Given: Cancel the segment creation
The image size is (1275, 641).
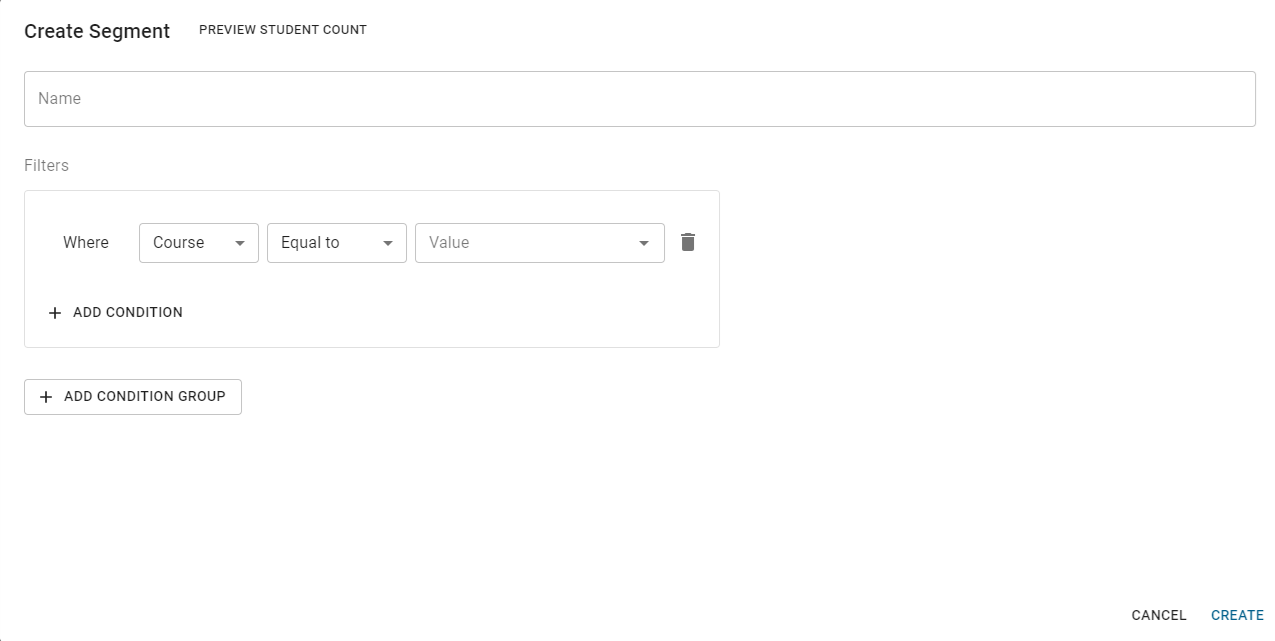Looking at the screenshot, I should pyautogui.click(x=1159, y=615).
